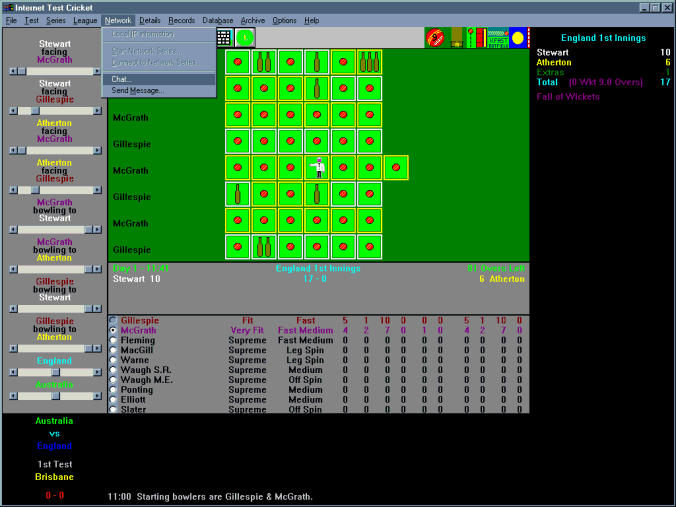Click the yellow circle on blue icon
Screen dimensions: 676x507
click(518, 38)
